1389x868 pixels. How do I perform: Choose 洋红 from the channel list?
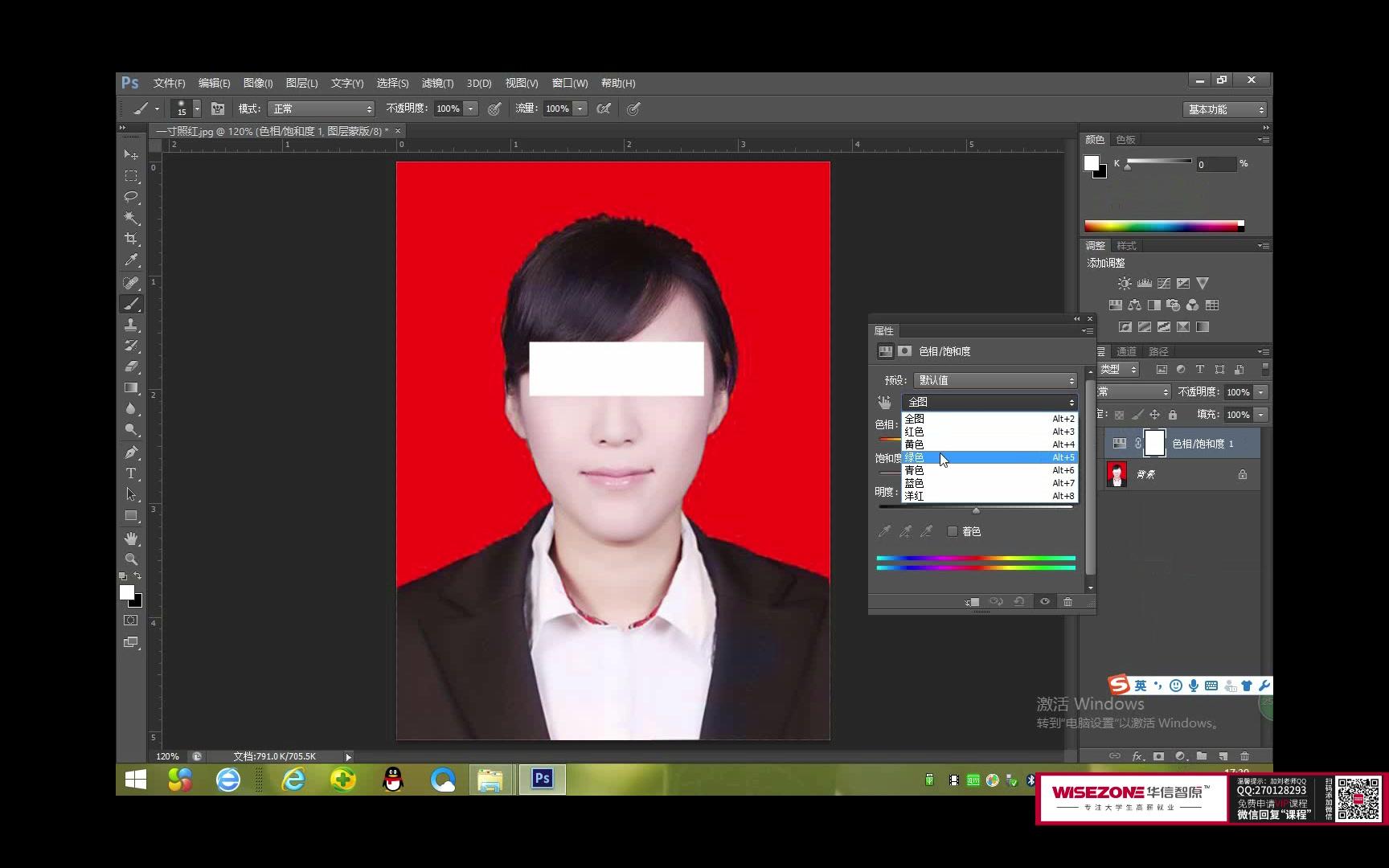[x=989, y=496]
